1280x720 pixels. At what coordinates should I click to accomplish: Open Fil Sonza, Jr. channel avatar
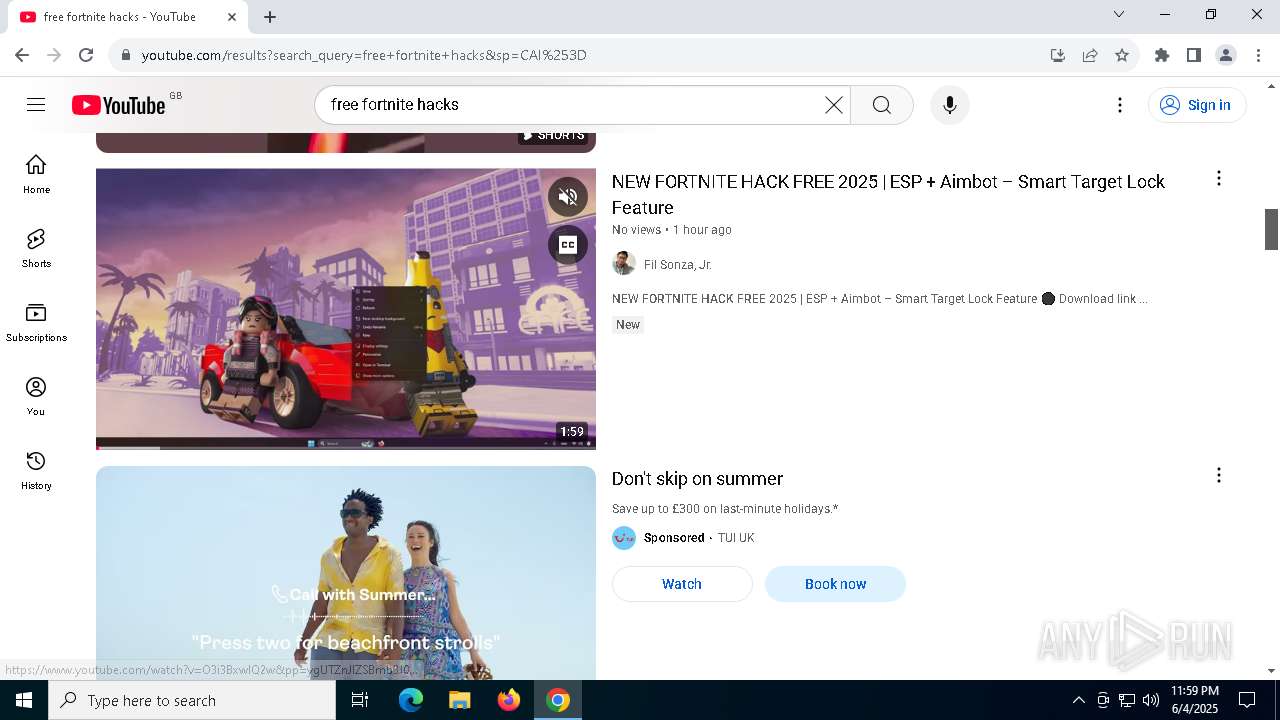coord(624,264)
